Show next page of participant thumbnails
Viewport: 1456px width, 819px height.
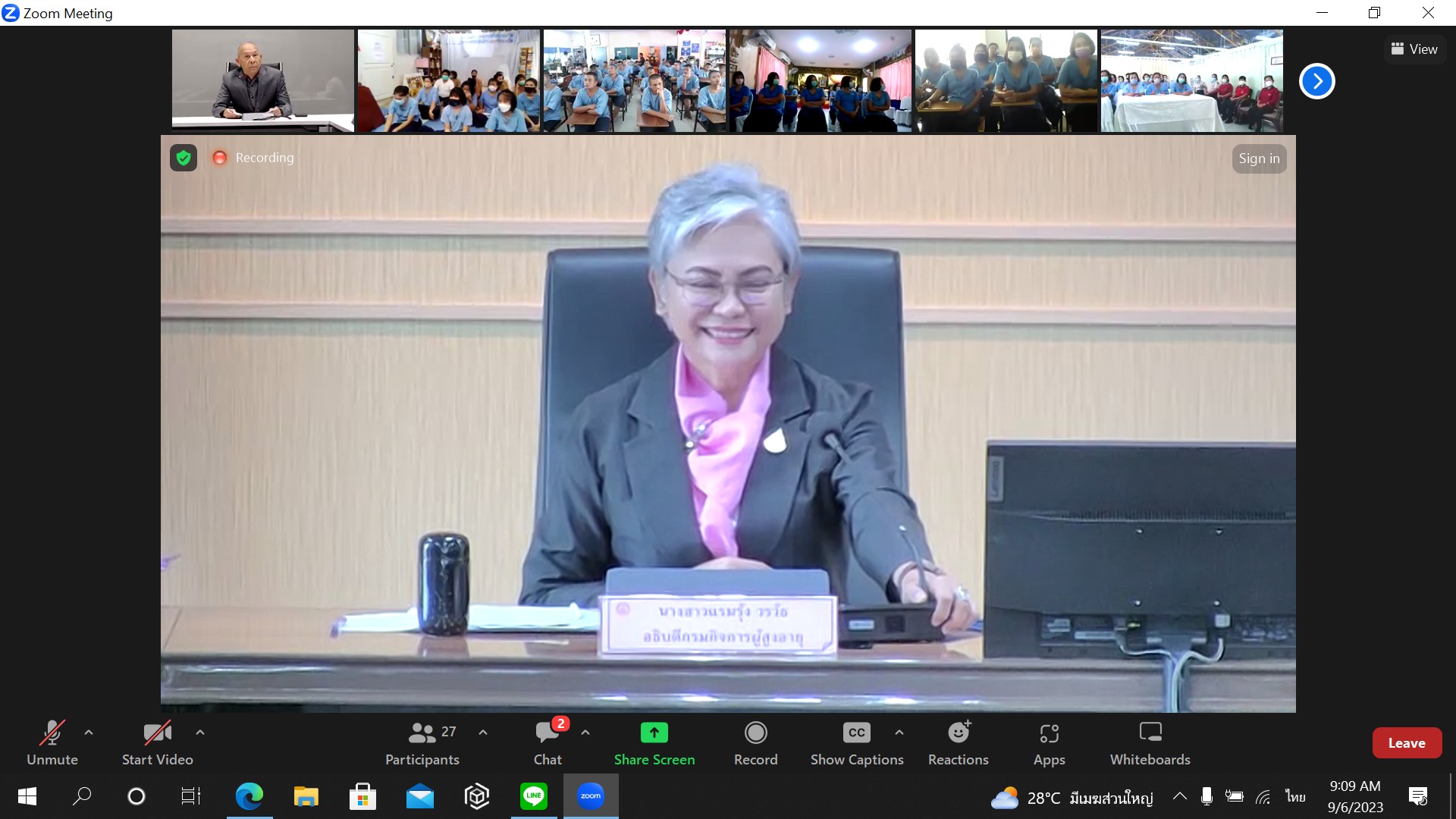click(x=1316, y=81)
